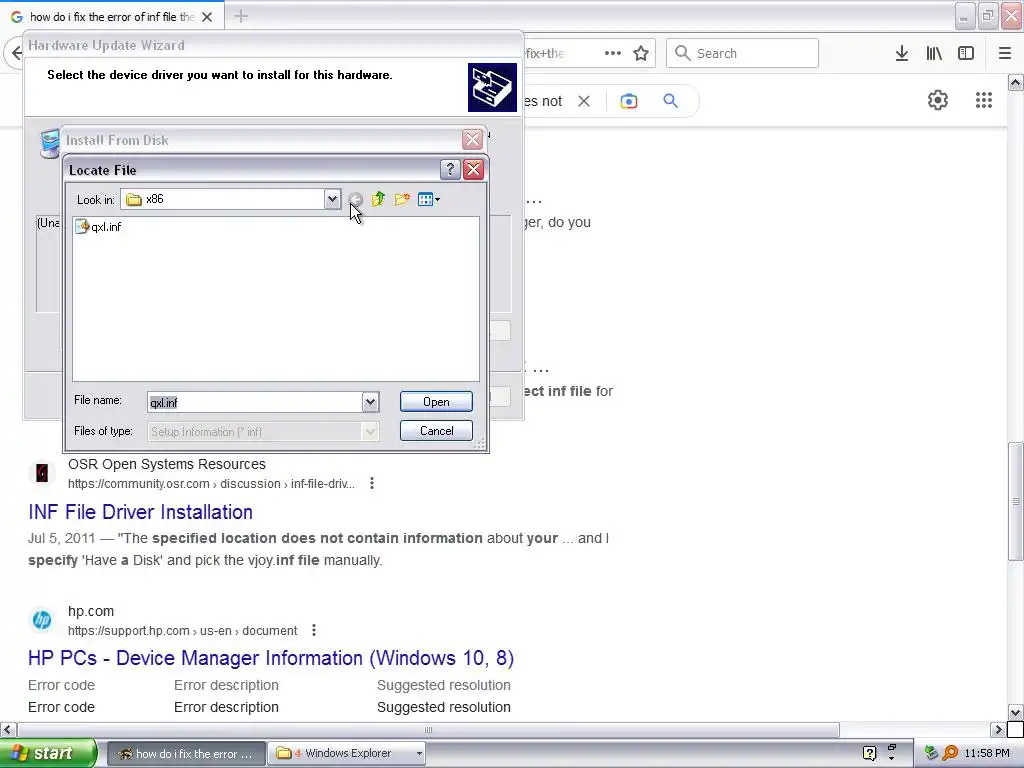Open Google quick settings gear

938,100
